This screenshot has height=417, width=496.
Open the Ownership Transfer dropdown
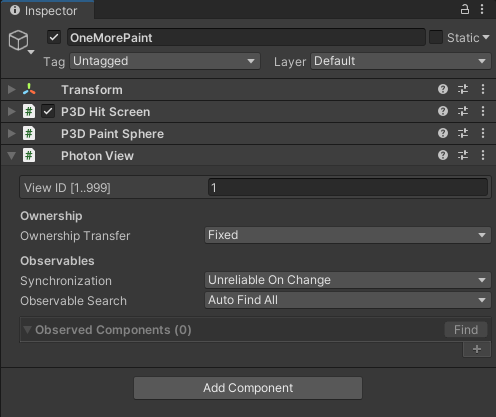tap(348, 235)
